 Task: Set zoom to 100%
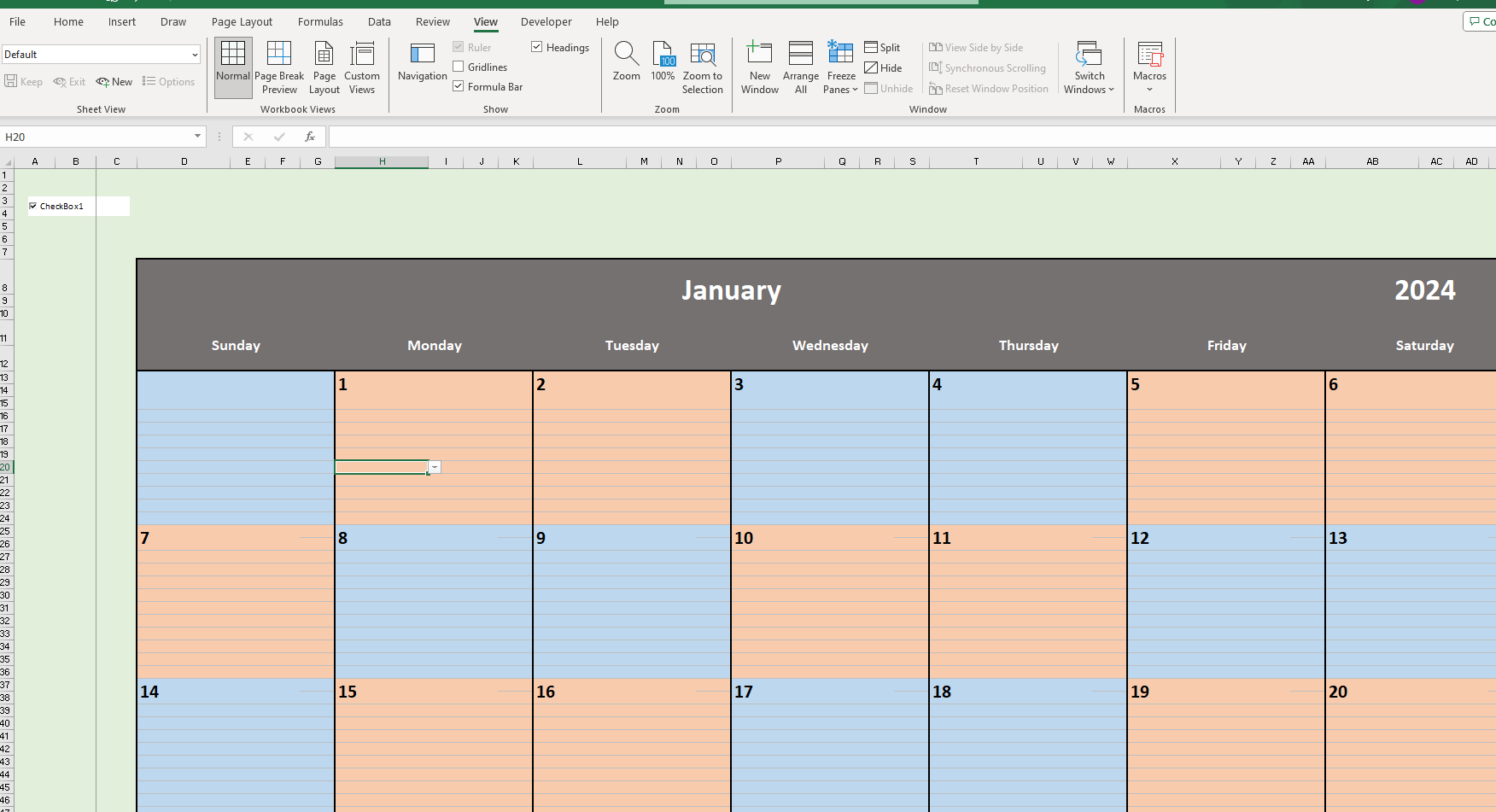663,61
